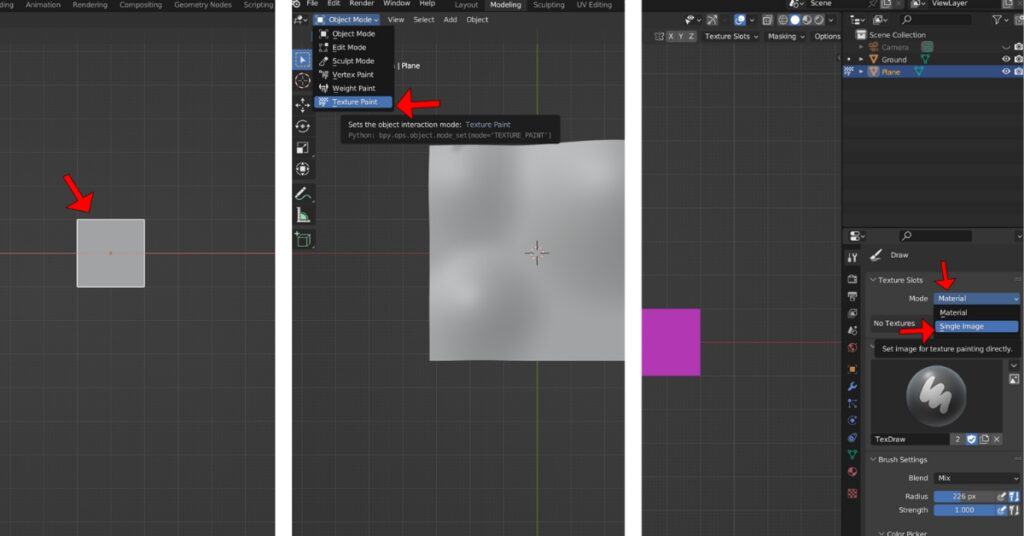
Task: Open the Scene properties tab
Action: pyautogui.click(x=852, y=330)
